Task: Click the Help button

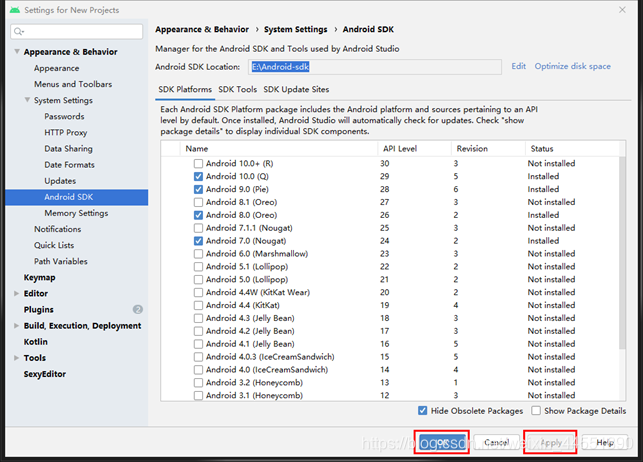Action: click(x=604, y=442)
